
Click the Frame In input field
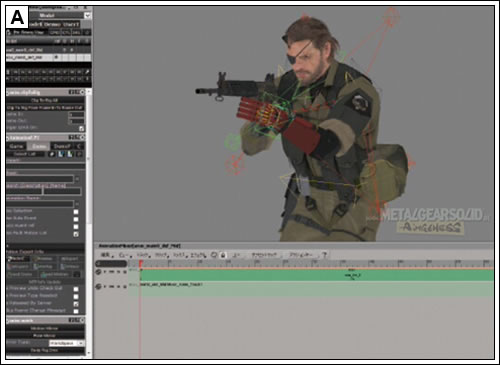tap(76, 115)
